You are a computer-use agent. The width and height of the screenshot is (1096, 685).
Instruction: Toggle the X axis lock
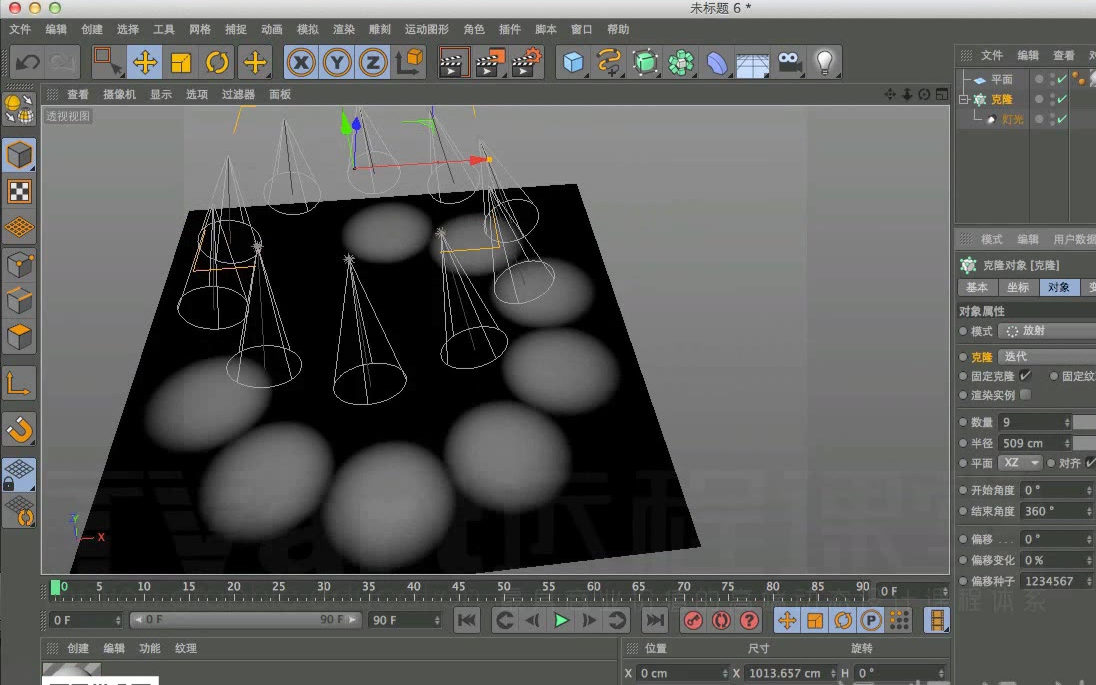pos(301,63)
